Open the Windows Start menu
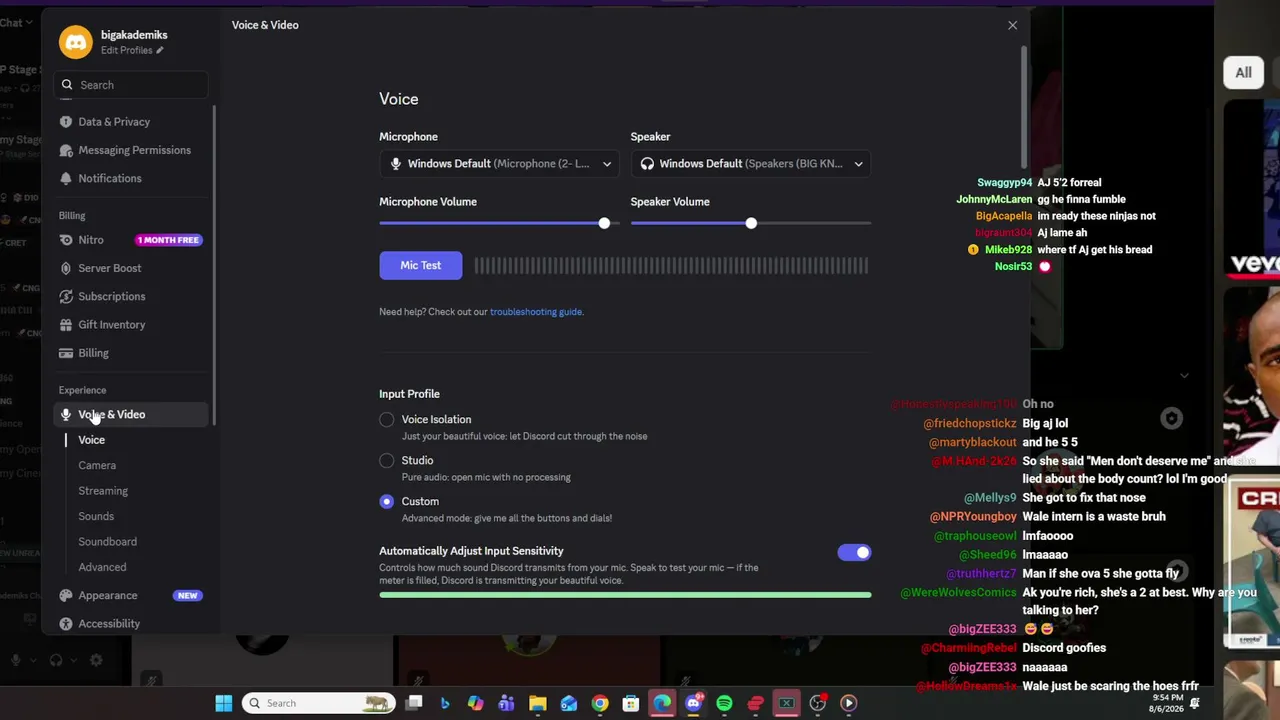The image size is (1280, 720). pyautogui.click(x=224, y=703)
